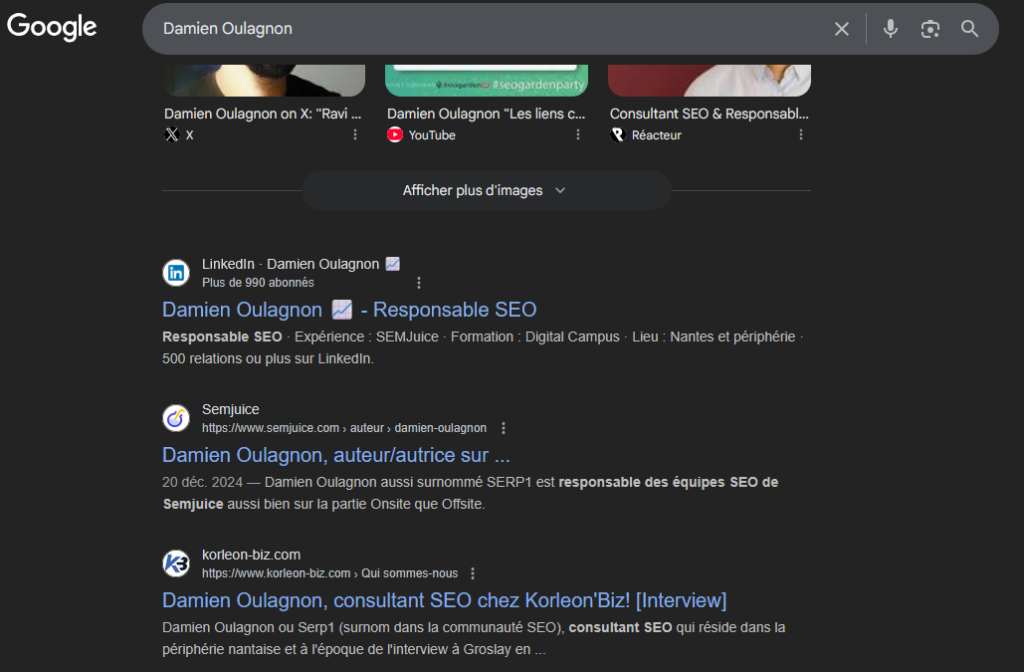The width and height of the screenshot is (1024, 672).
Task: Select the 20 déc. 2024 date text
Action: (202, 483)
